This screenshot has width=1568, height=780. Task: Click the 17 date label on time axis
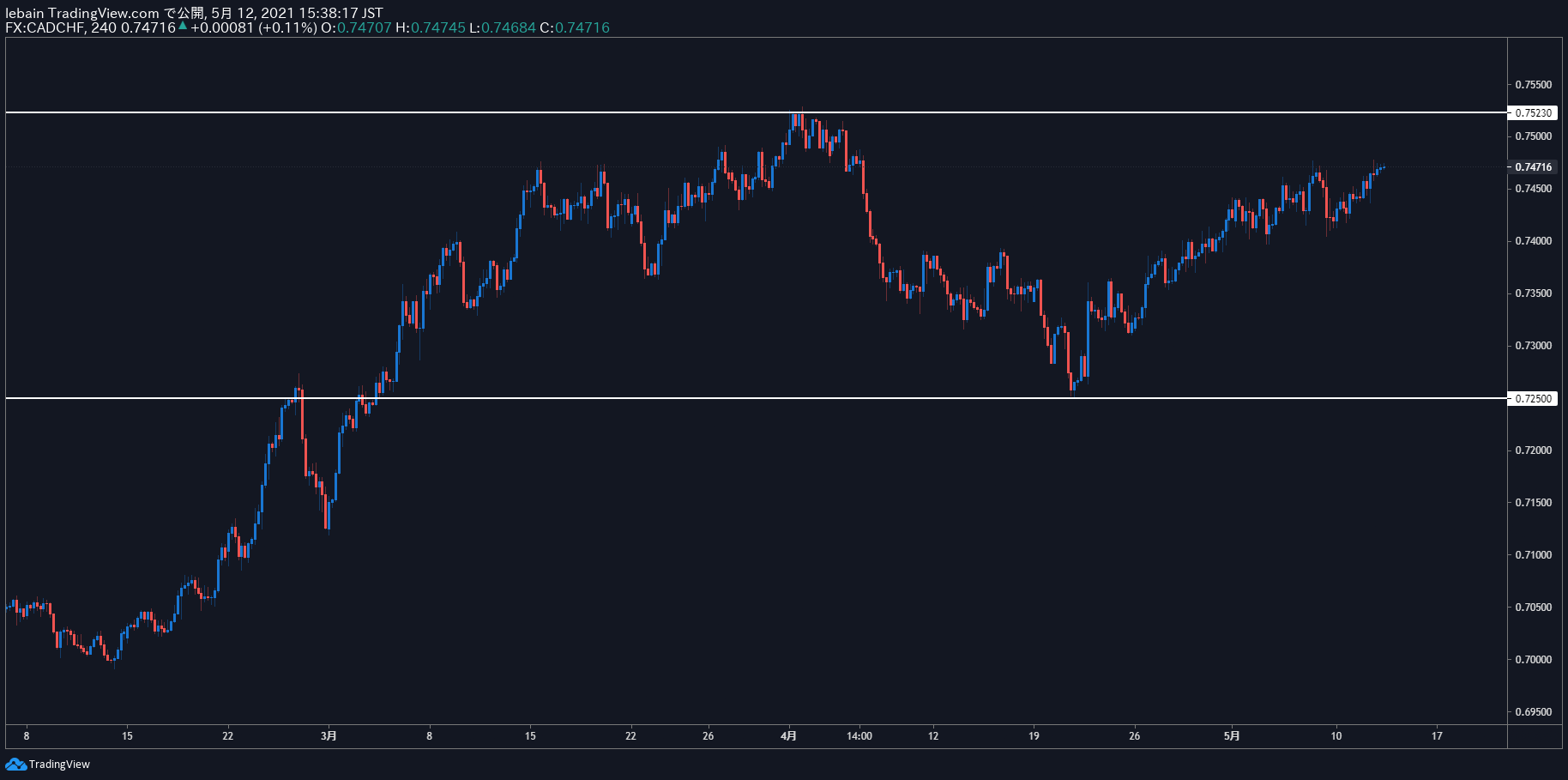tap(1437, 735)
